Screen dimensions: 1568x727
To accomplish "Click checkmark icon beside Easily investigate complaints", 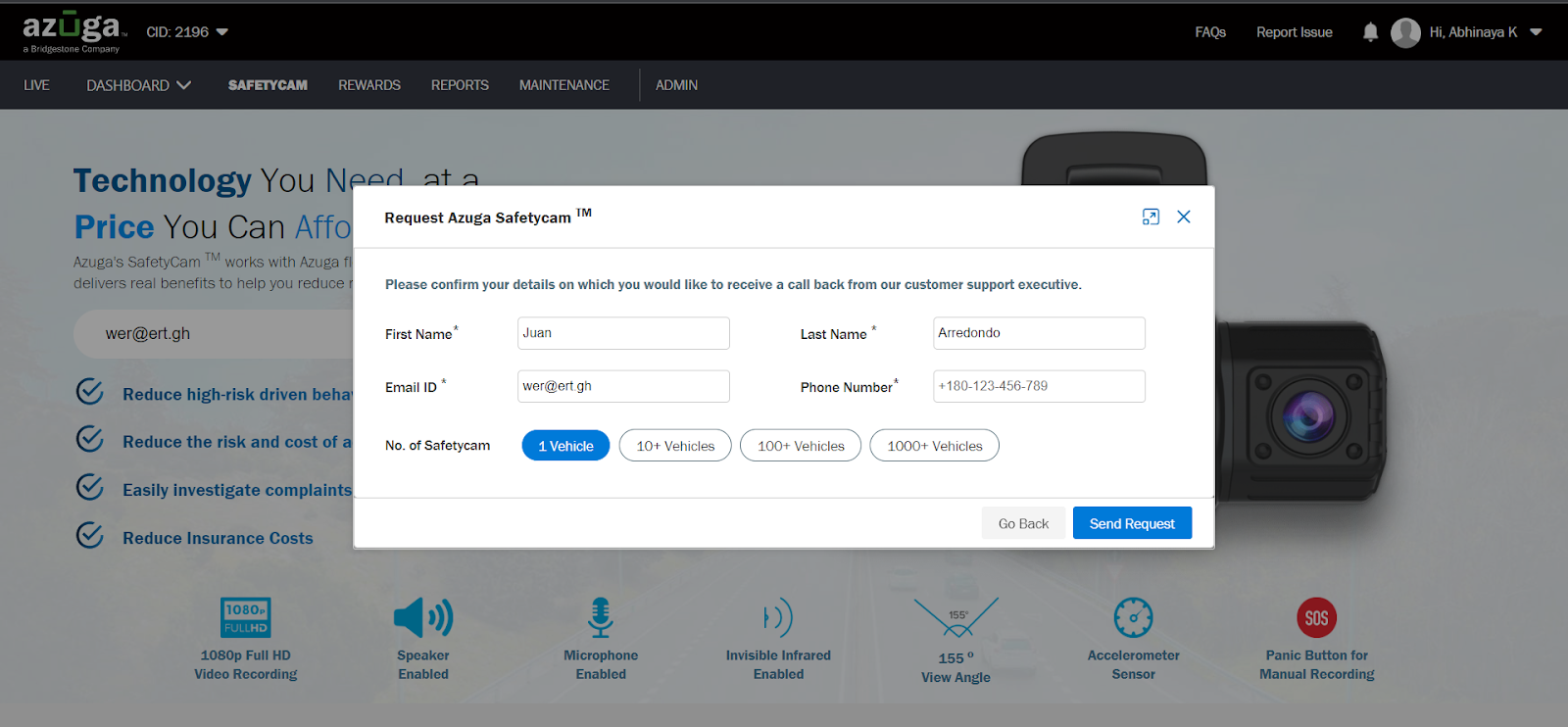I will click(90, 487).
